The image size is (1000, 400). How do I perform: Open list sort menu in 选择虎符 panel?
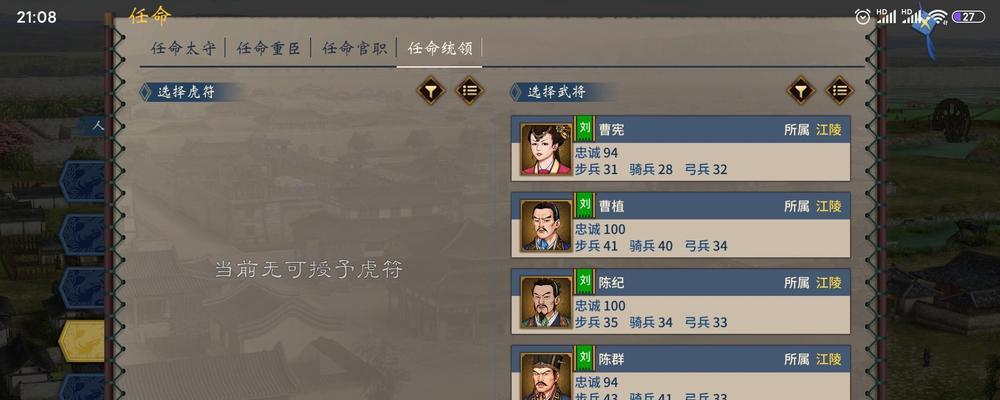click(469, 91)
